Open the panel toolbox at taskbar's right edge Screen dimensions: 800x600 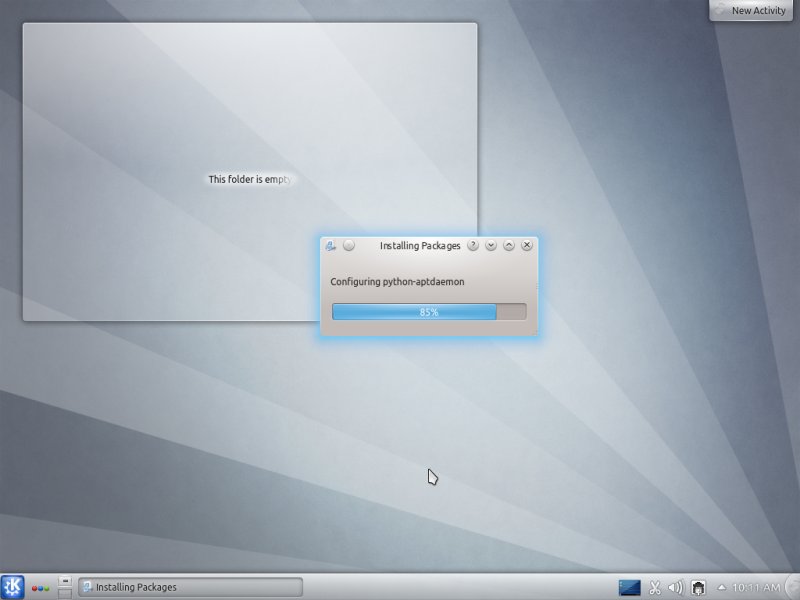point(794,587)
